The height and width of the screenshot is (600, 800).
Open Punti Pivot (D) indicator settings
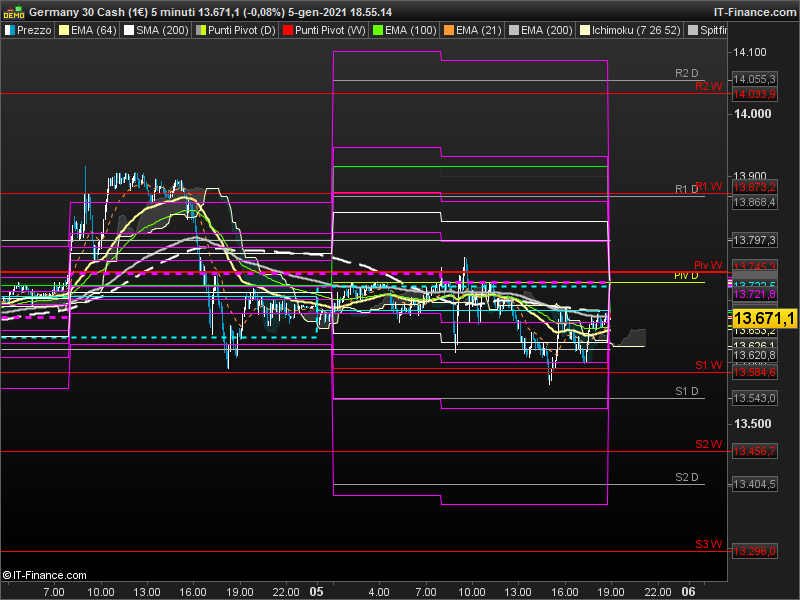(x=235, y=30)
